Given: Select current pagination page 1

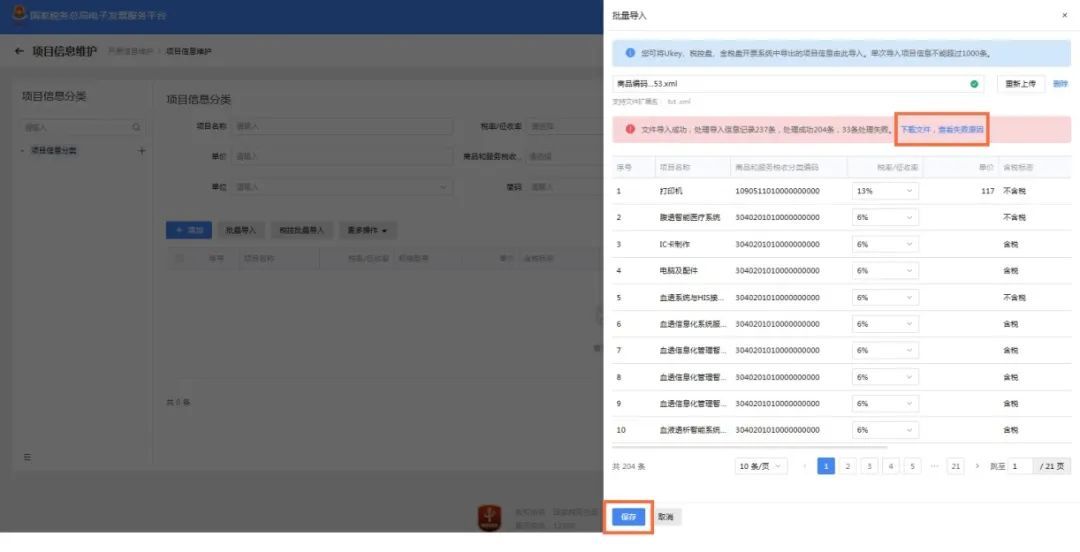Looking at the screenshot, I should 826,467.
